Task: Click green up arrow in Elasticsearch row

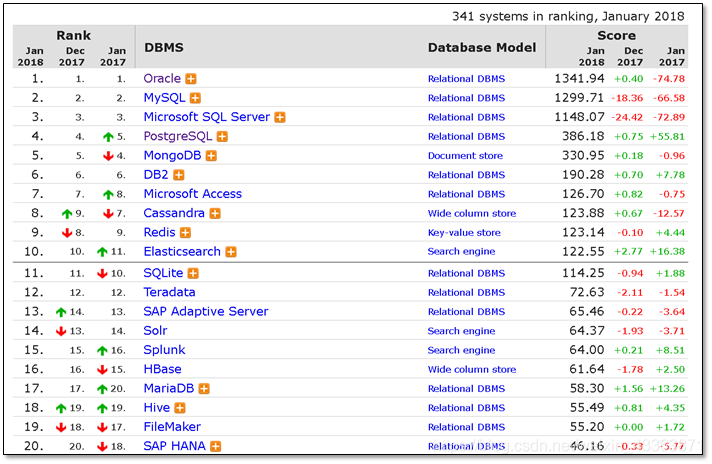Action: [x=102, y=252]
